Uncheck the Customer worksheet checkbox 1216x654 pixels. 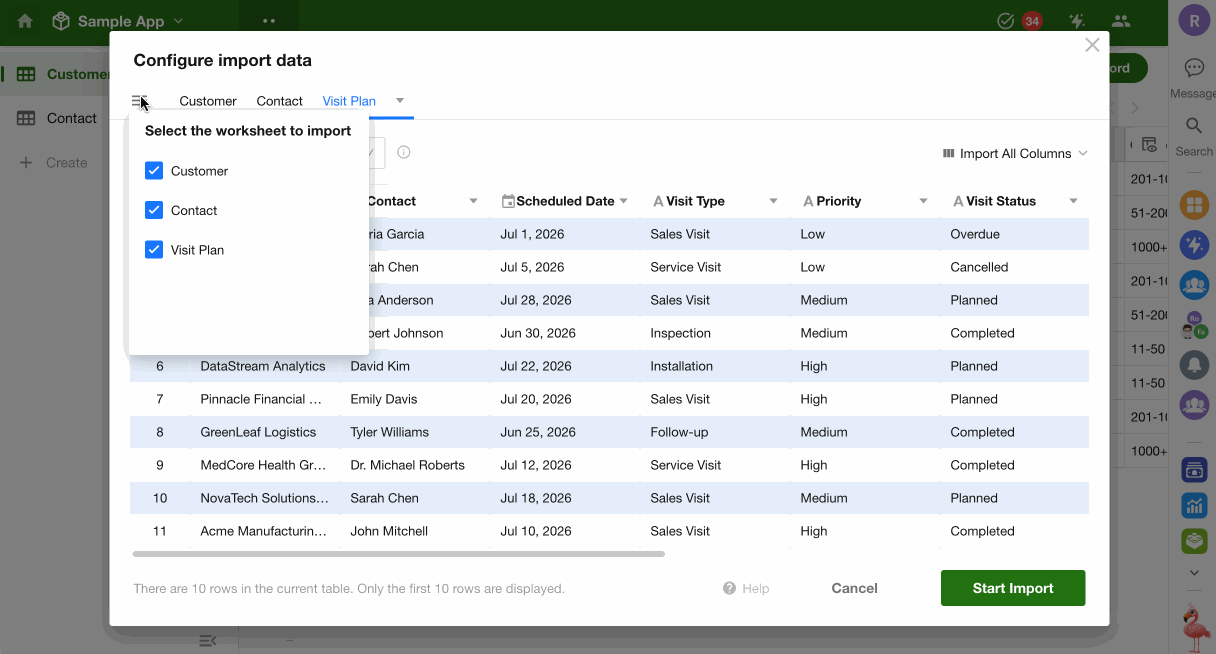tap(154, 171)
